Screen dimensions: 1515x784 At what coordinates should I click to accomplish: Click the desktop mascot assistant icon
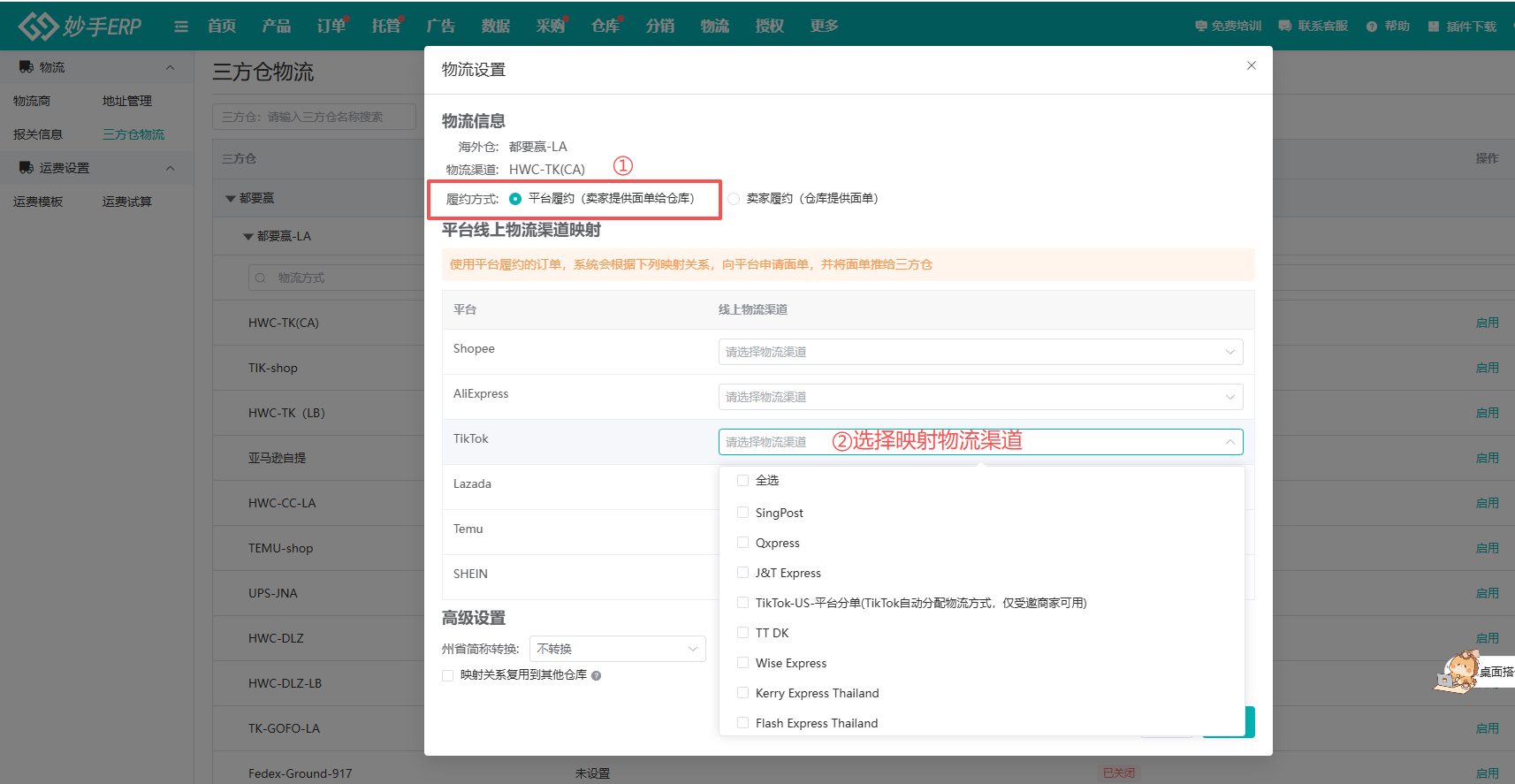coord(1458,672)
